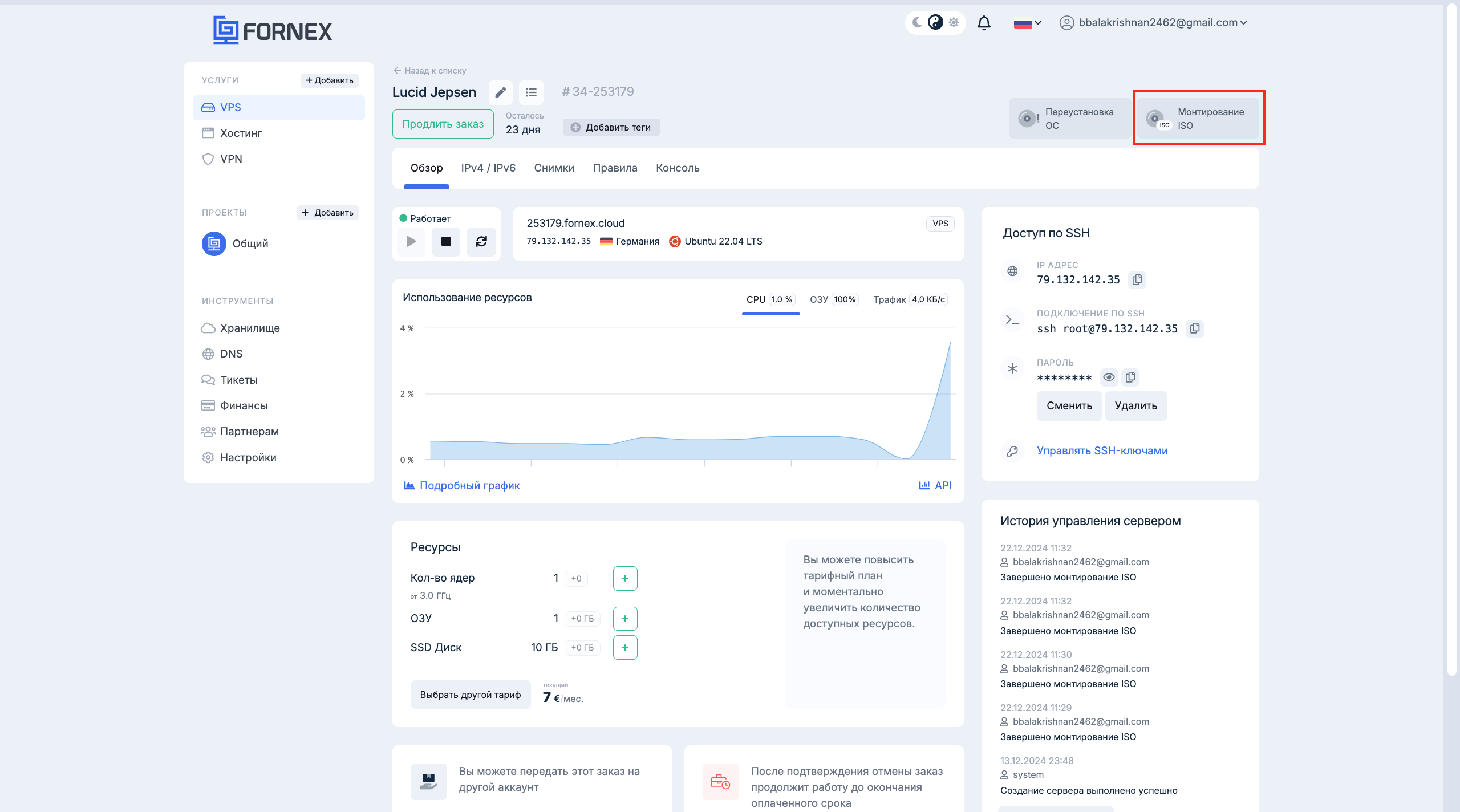Open DNS tool
The width and height of the screenshot is (1460, 812).
[x=222, y=354]
